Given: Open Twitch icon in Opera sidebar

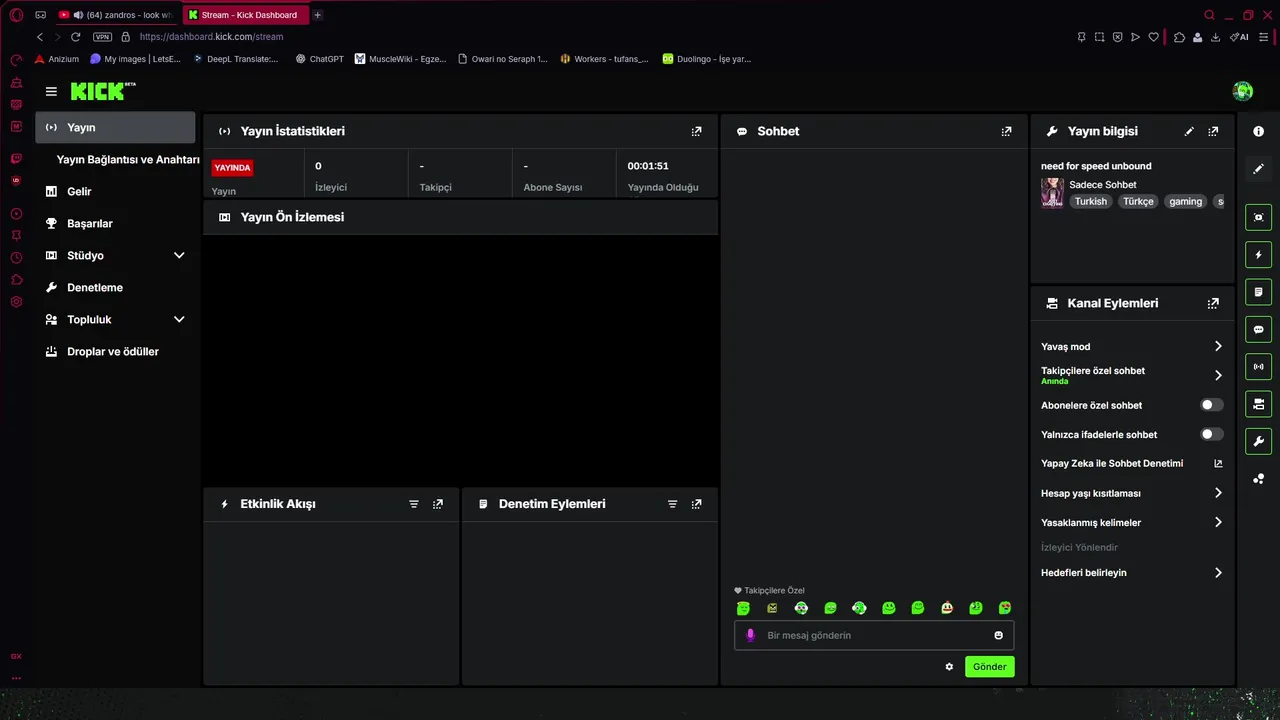Looking at the screenshot, I should click(x=16, y=158).
